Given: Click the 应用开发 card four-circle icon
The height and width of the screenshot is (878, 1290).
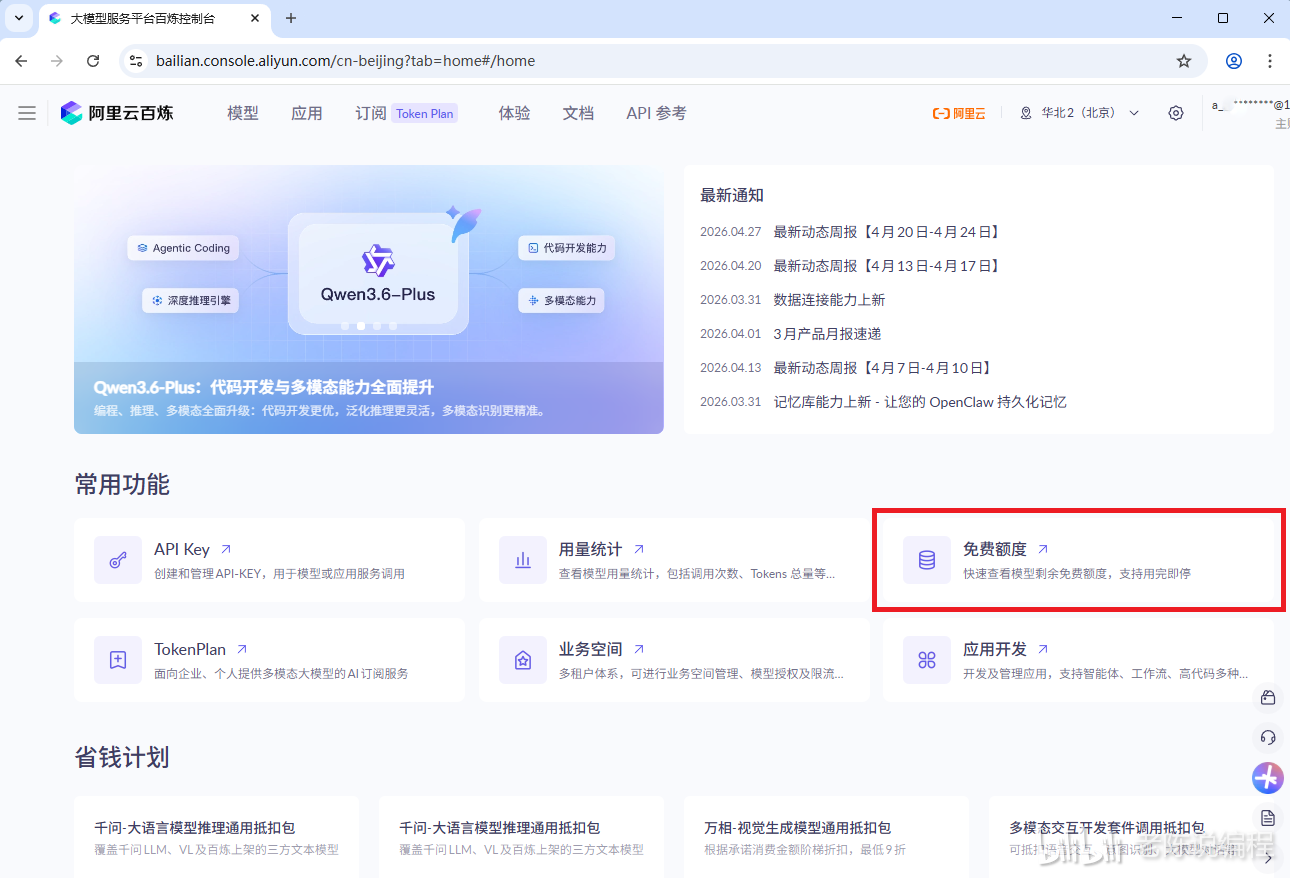Looking at the screenshot, I should pyautogui.click(x=927, y=660).
